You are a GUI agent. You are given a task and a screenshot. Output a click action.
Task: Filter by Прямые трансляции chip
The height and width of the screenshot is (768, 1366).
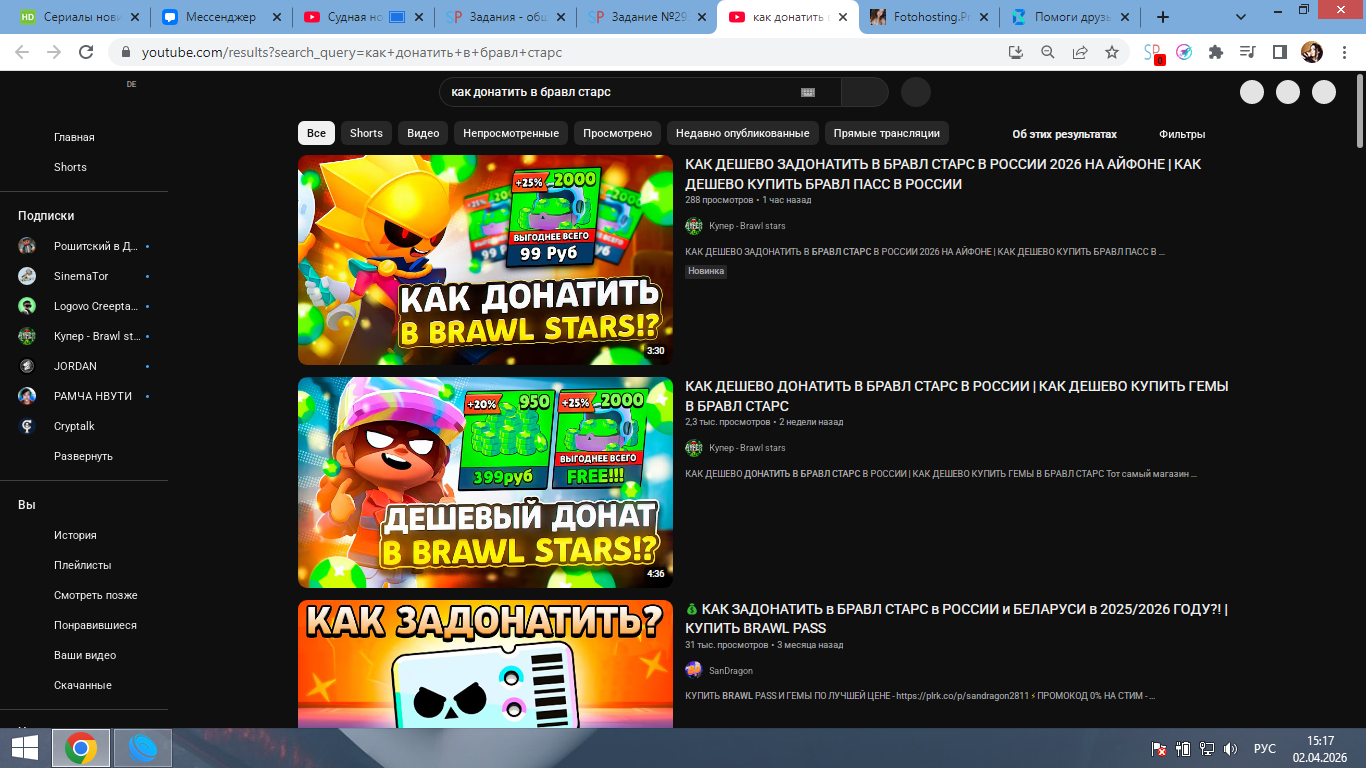(887, 133)
